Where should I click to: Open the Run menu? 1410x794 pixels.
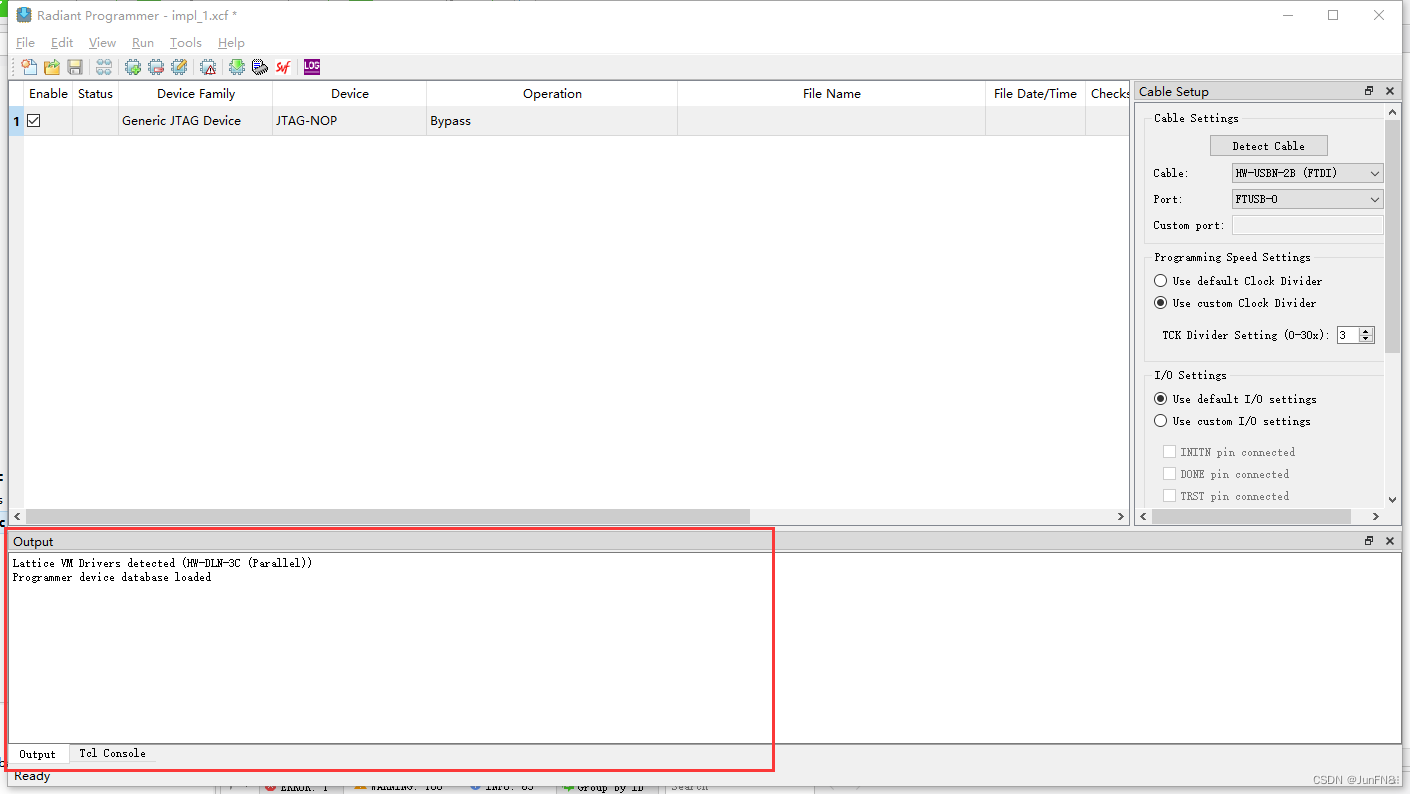pyautogui.click(x=143, y=43)
